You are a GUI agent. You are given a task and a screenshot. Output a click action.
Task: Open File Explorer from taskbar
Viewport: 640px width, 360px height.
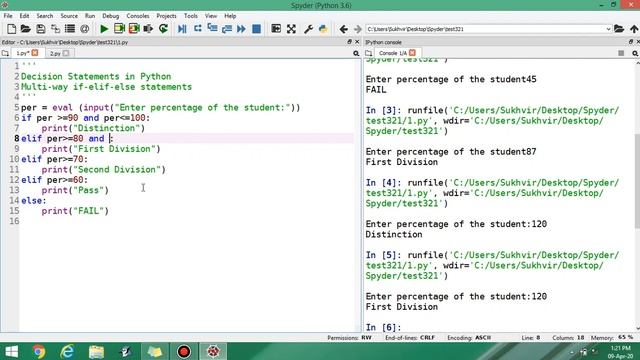96,351
